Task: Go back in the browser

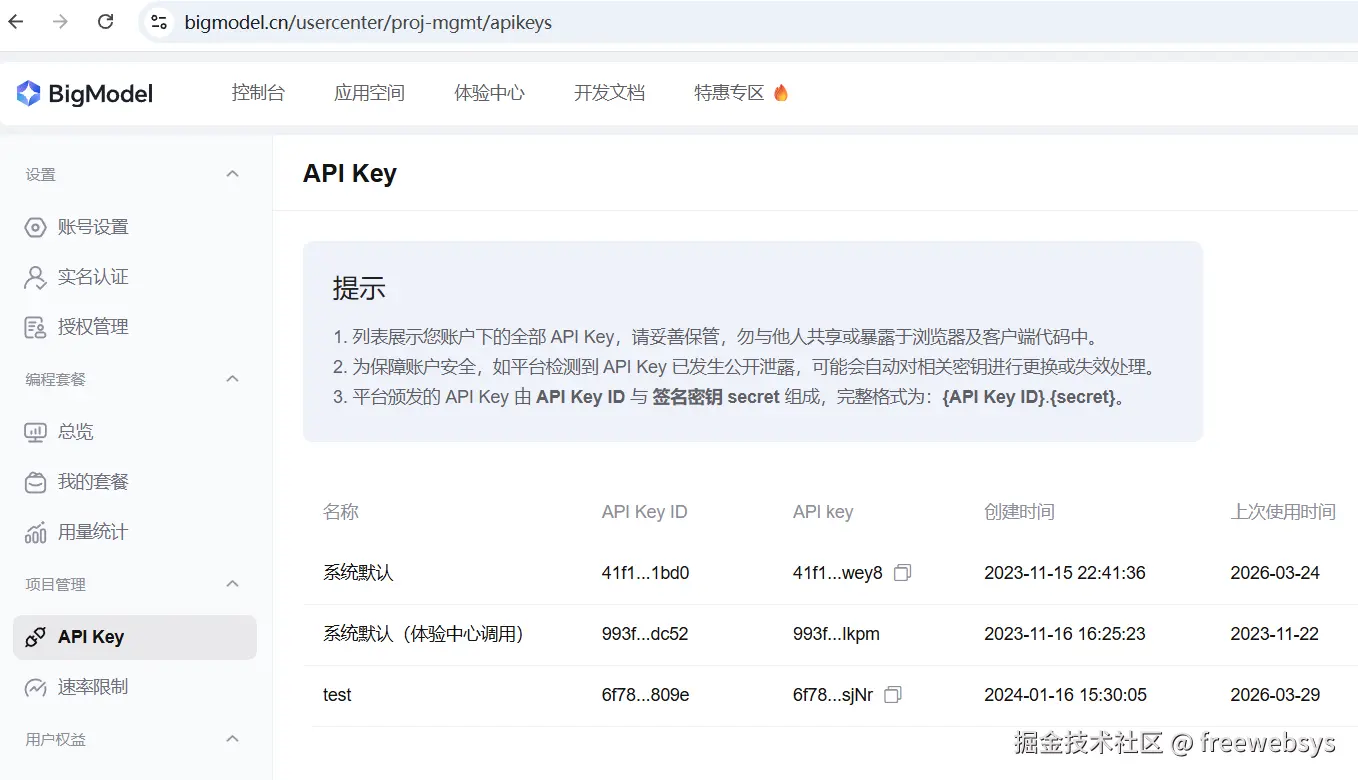Action: click(16, 22)
